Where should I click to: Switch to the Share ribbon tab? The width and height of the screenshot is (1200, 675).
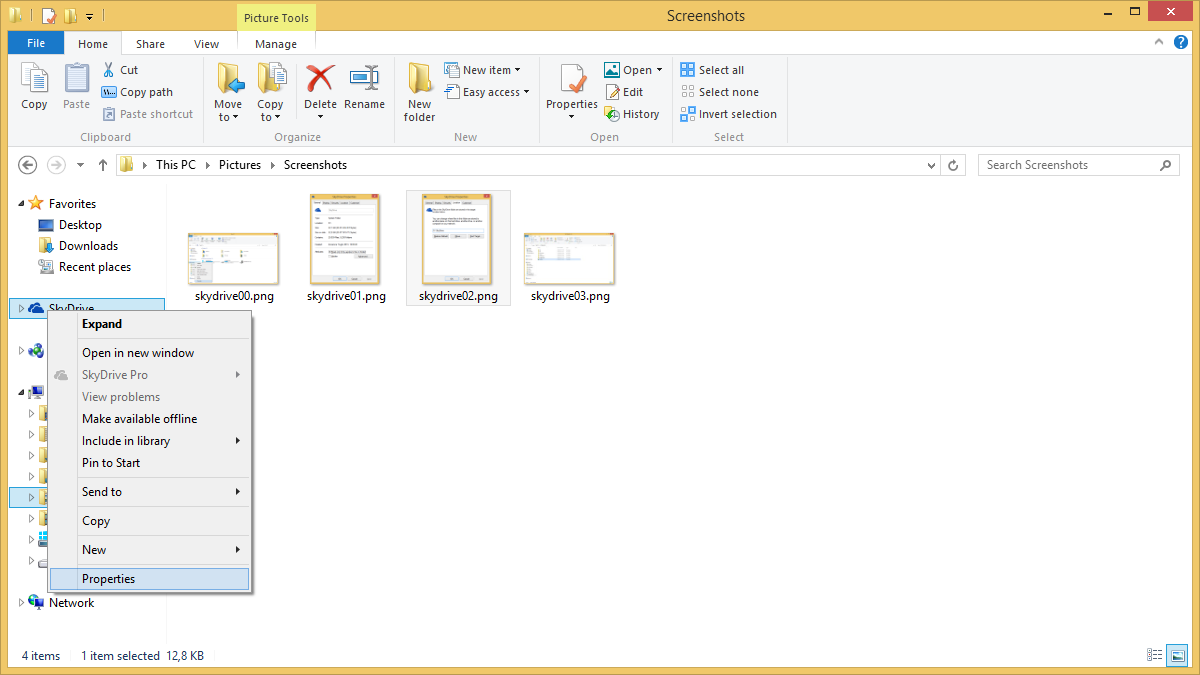[x=151, y=44]
